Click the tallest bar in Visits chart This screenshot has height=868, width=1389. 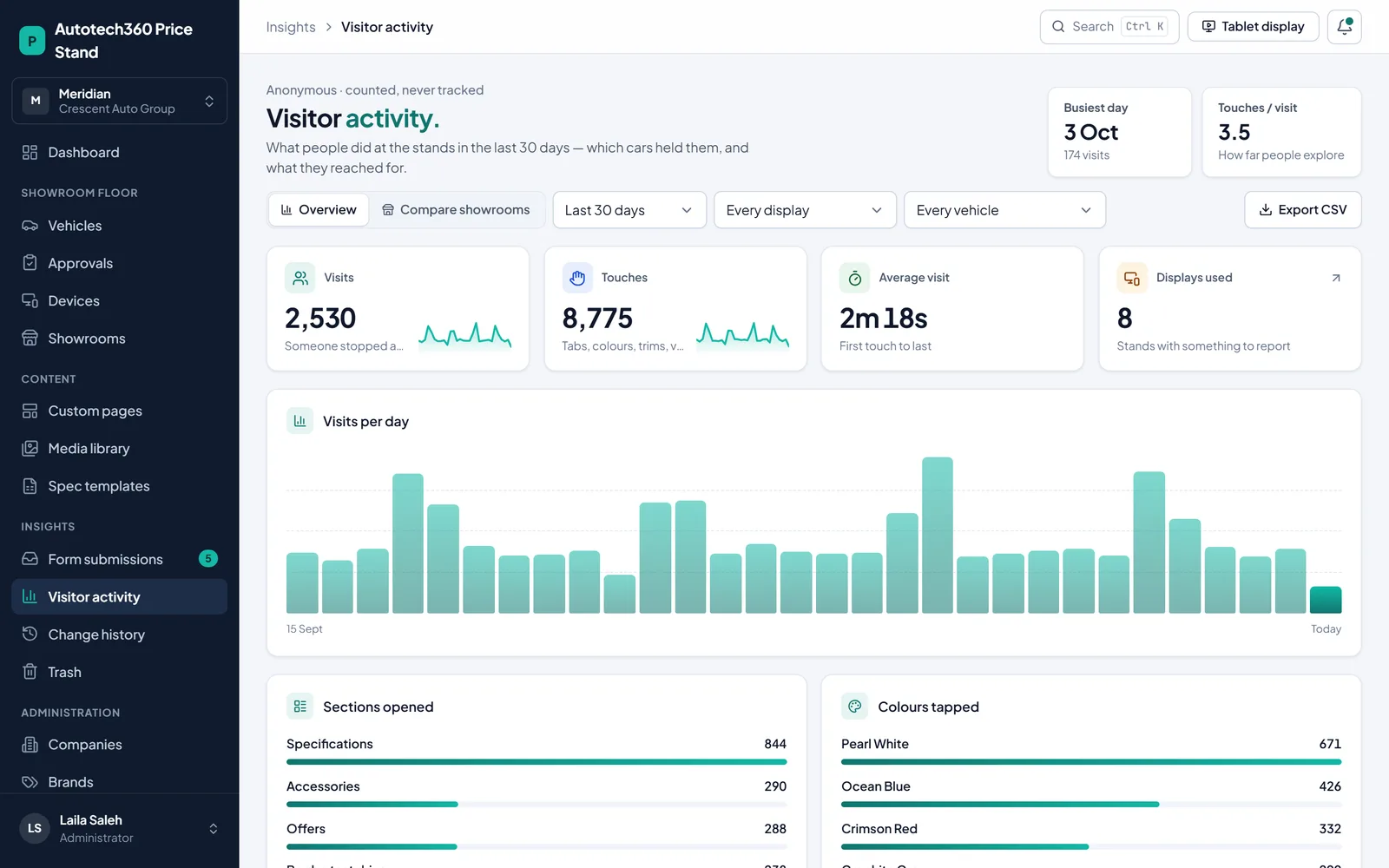tap(938, 536)
